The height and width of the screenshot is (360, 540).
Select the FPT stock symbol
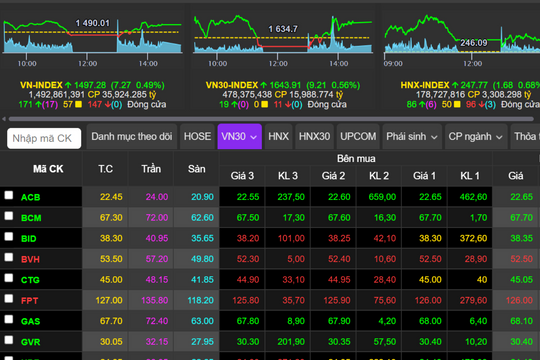[30, 300]
